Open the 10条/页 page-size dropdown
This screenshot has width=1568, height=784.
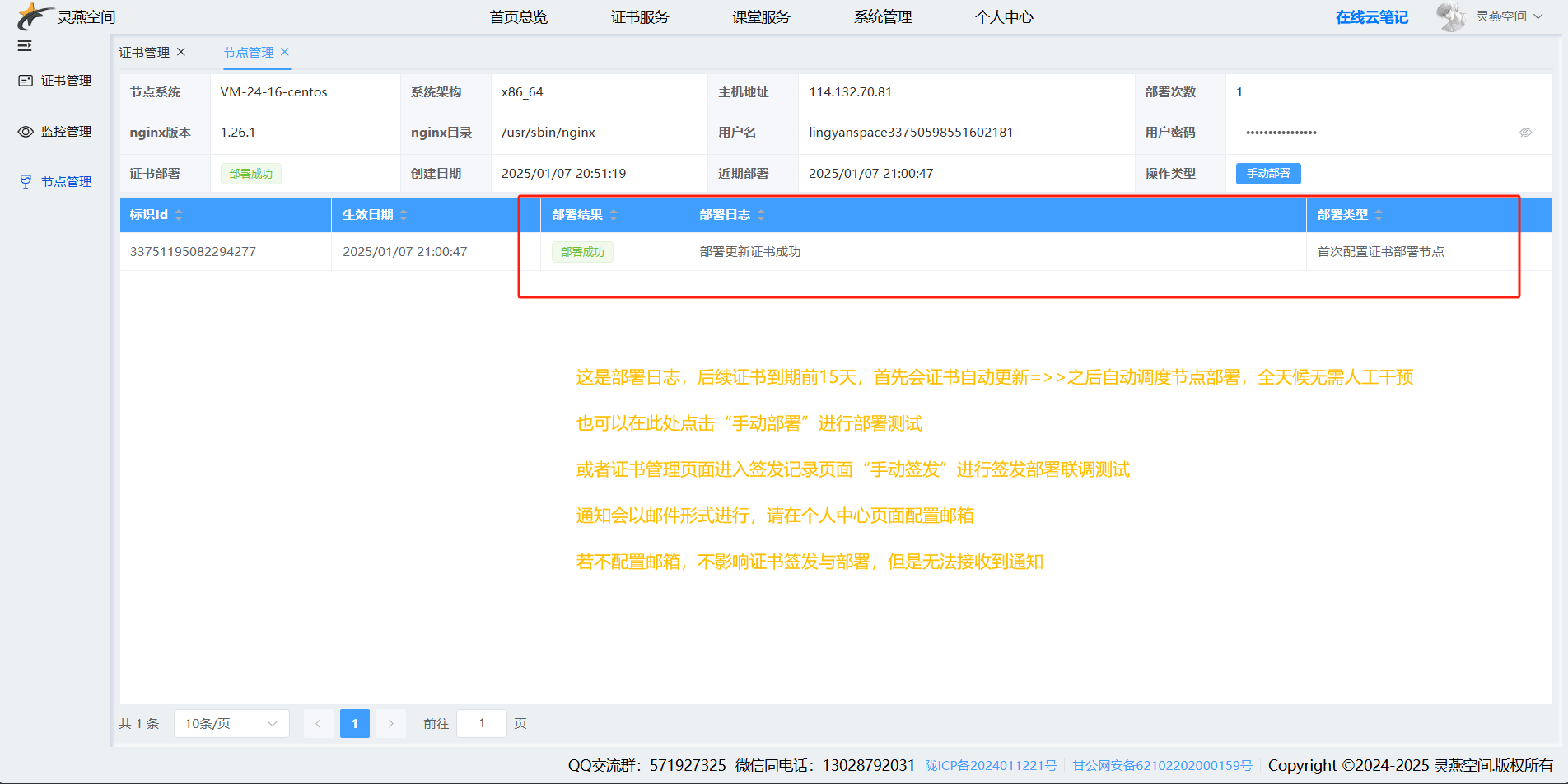[x=231, y=723]
